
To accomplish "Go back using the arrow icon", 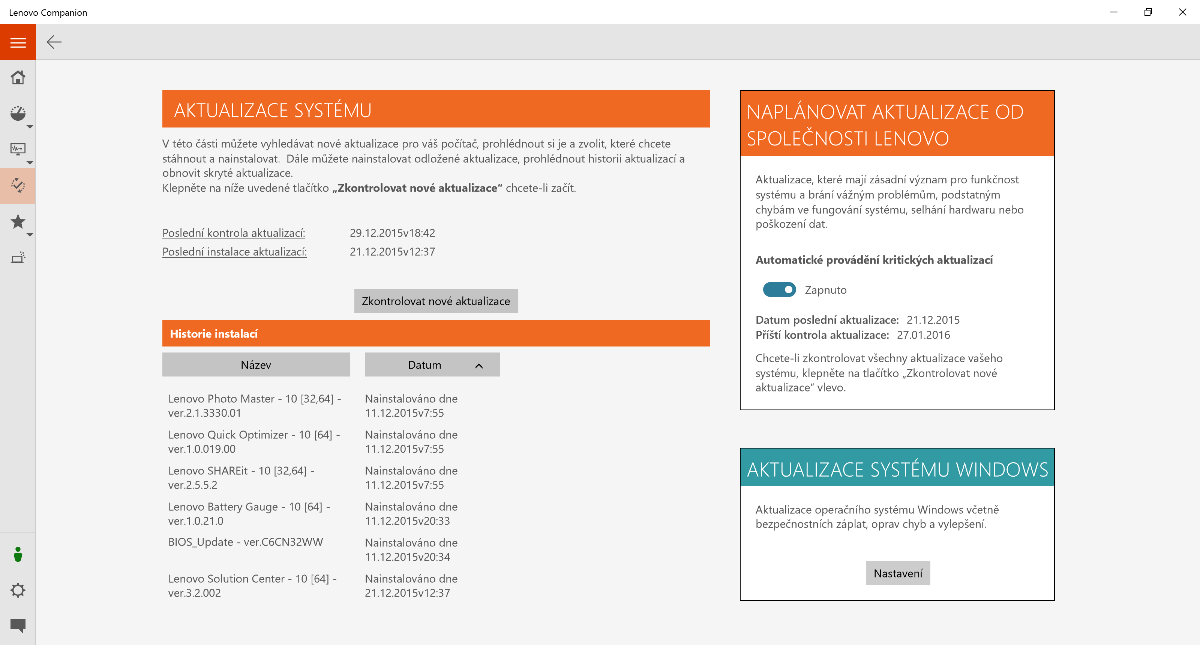I will 54,42.
